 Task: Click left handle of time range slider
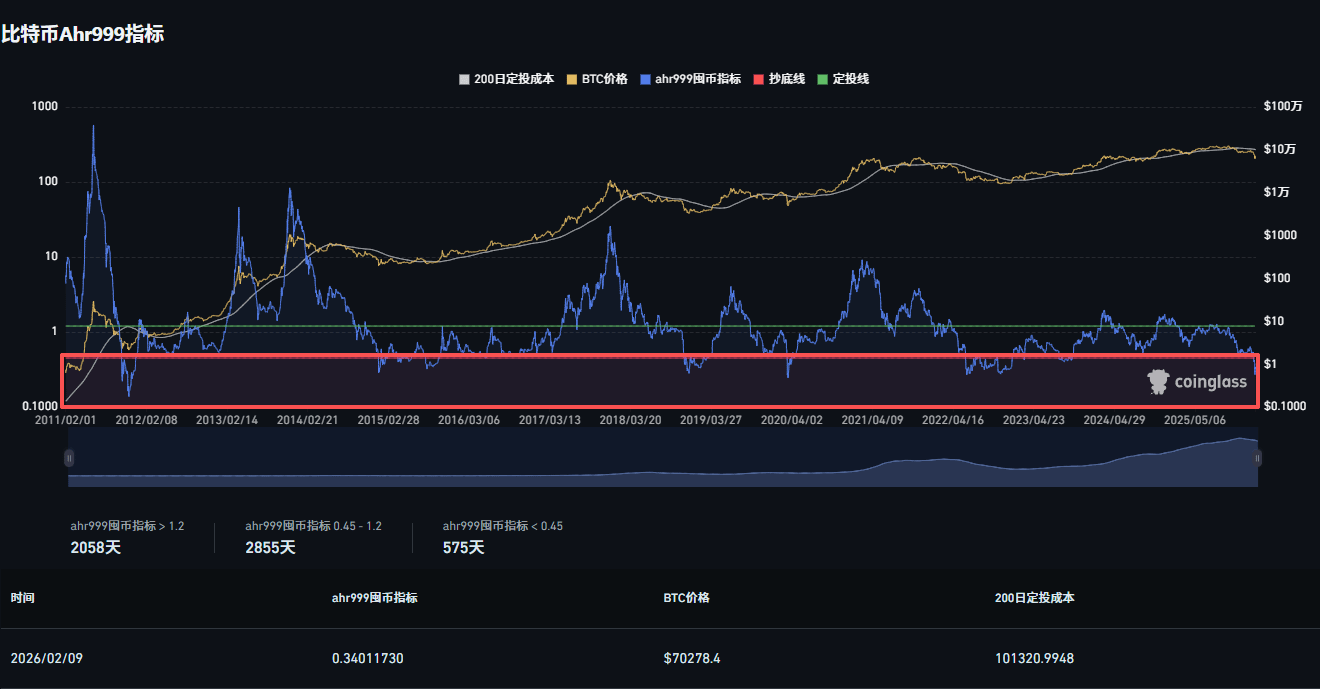point(69,458)
